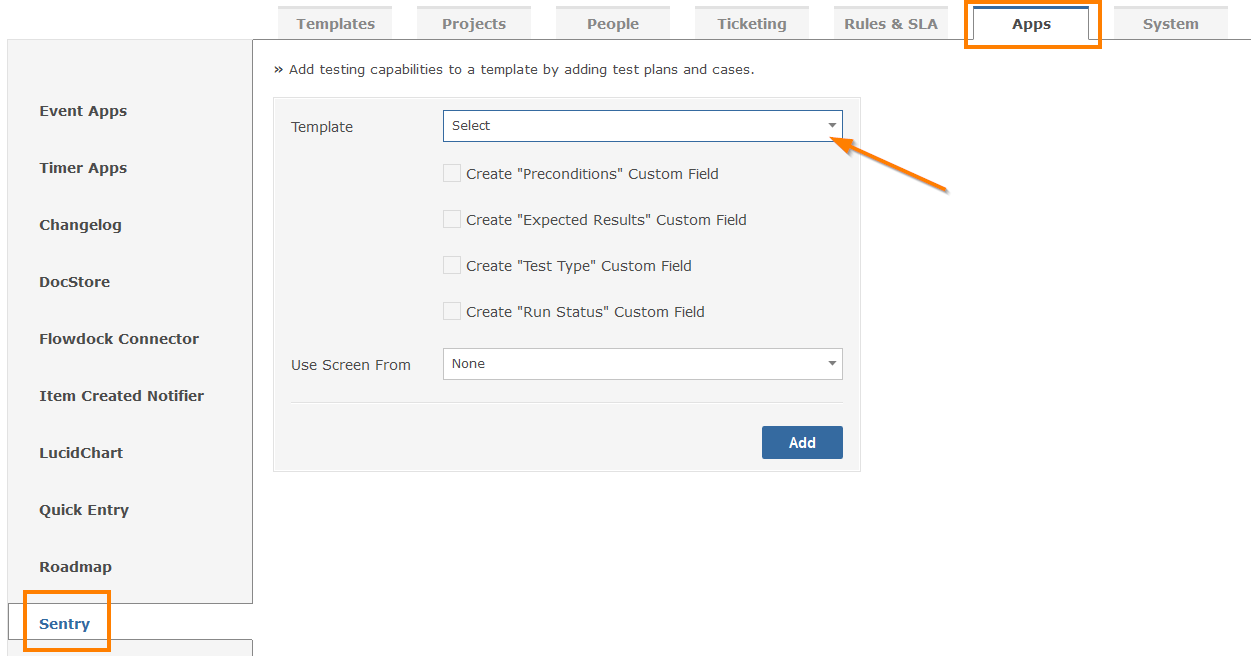This screenshot has height=656, width=1251.
Task: Open the Templates tab
Action: pos(335,24)
